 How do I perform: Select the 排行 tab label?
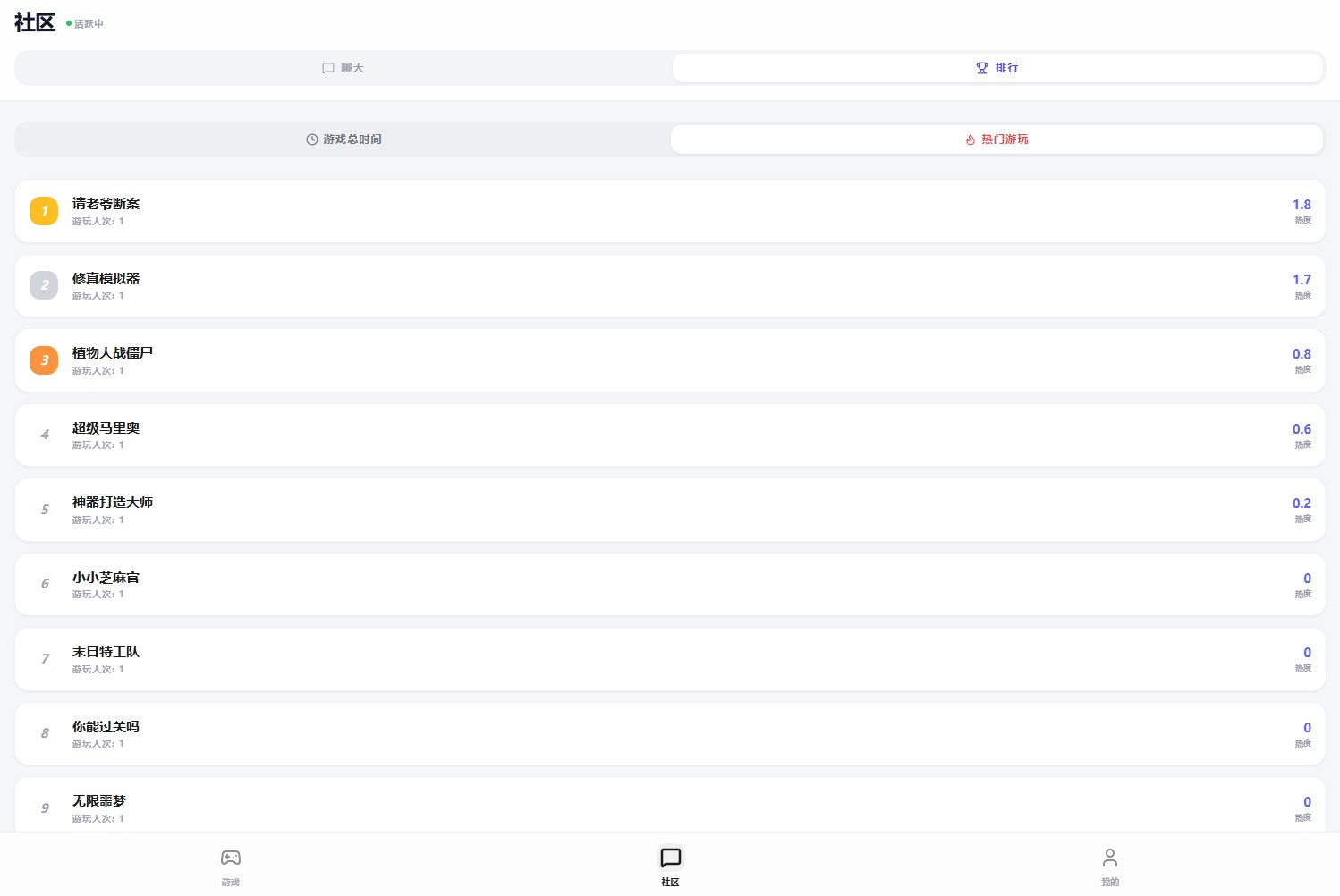(x=1006, y=68)
